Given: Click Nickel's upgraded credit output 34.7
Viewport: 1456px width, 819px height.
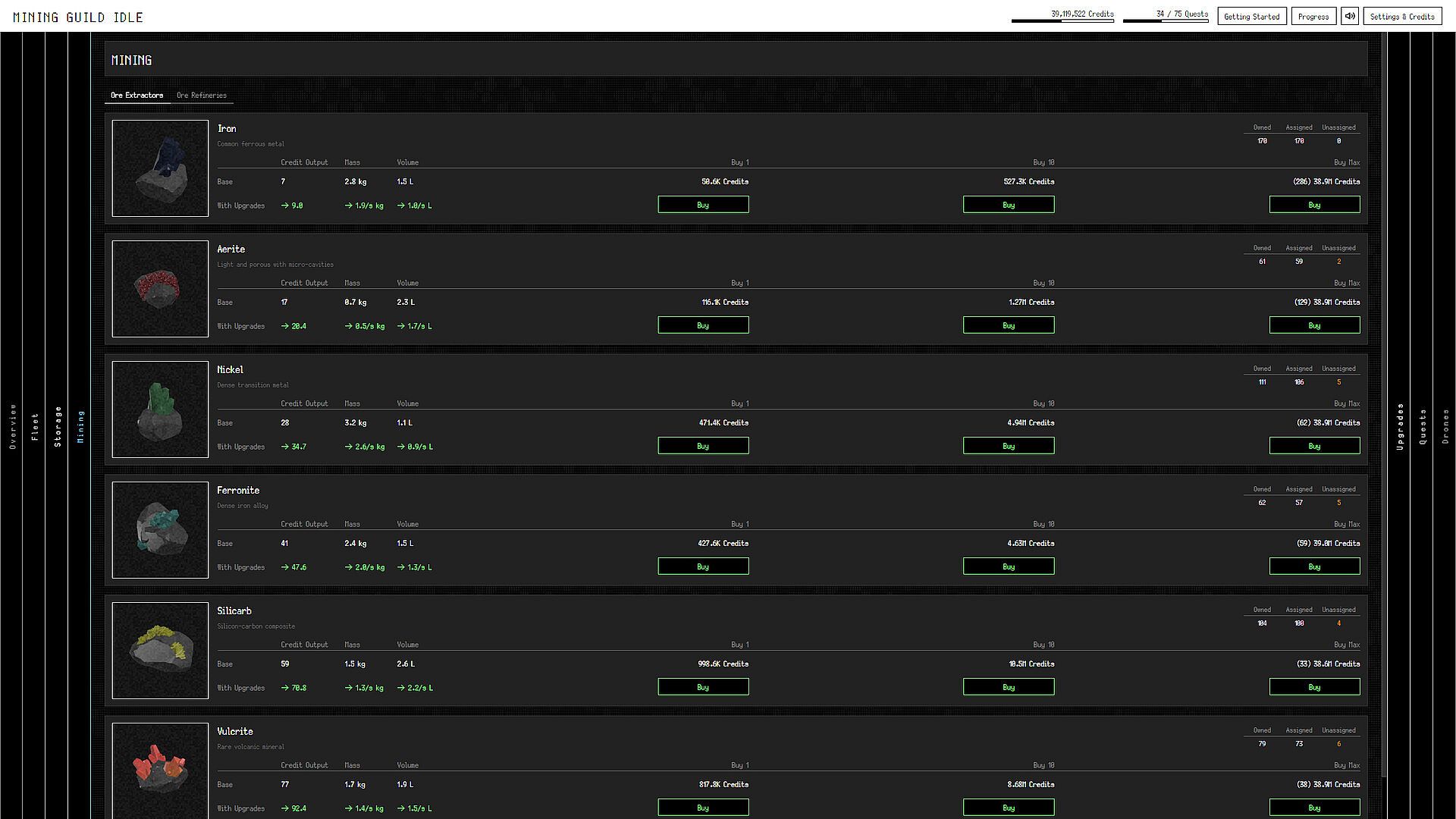Looking at the screenshot, I should pos(293,447).
